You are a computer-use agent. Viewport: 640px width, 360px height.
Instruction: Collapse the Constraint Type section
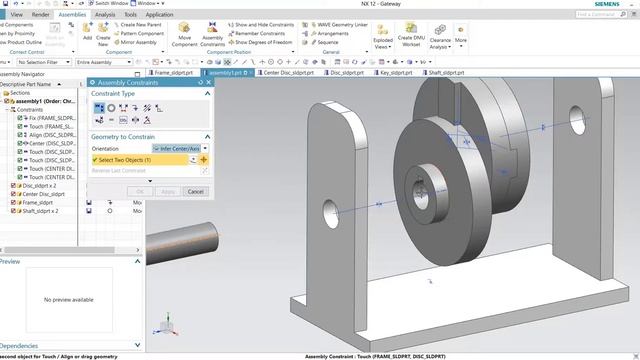pyautogui.click(x=207, y=93)
